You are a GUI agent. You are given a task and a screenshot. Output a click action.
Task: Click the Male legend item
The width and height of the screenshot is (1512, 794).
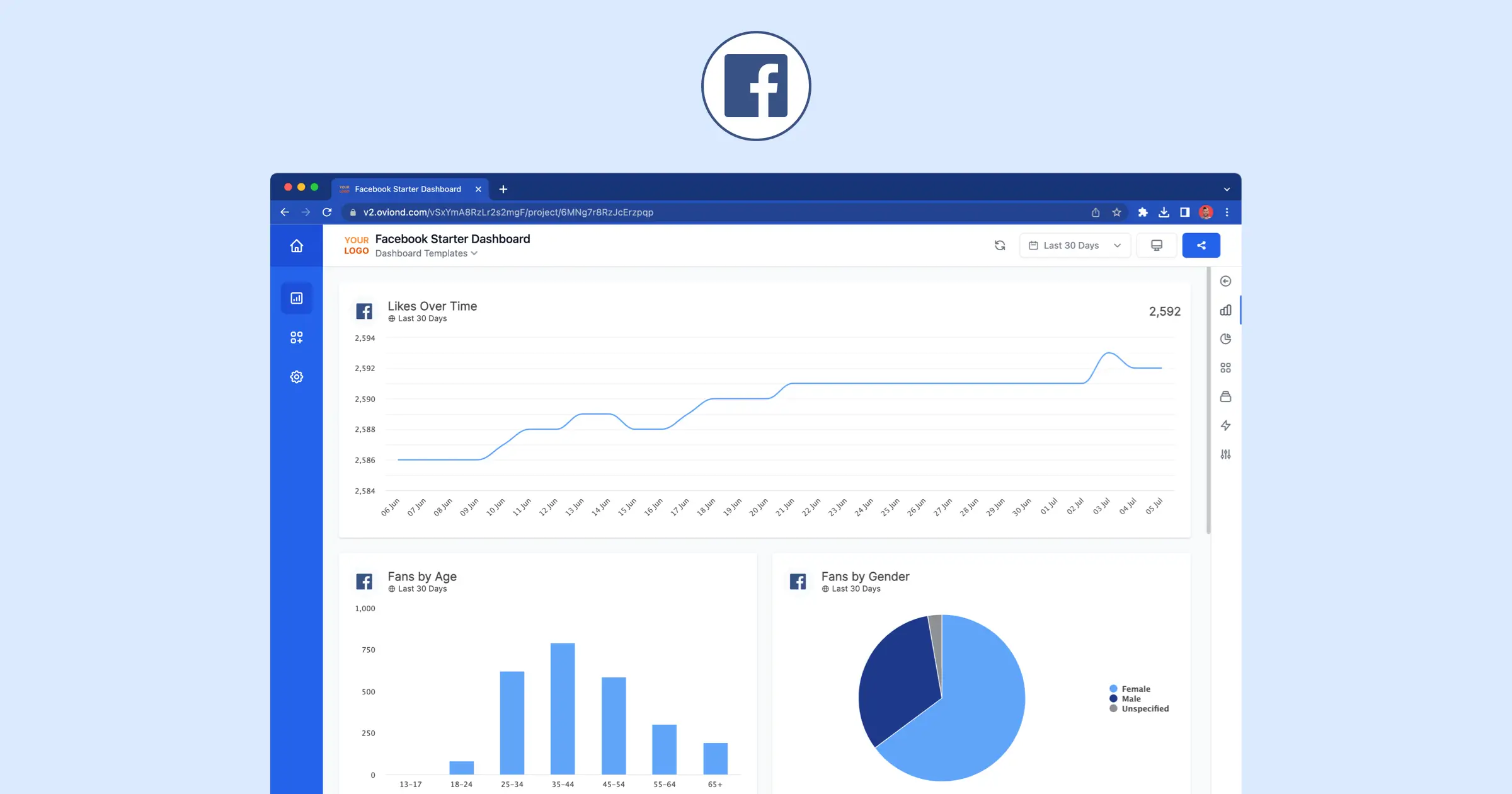click(x=1125, y=699)
